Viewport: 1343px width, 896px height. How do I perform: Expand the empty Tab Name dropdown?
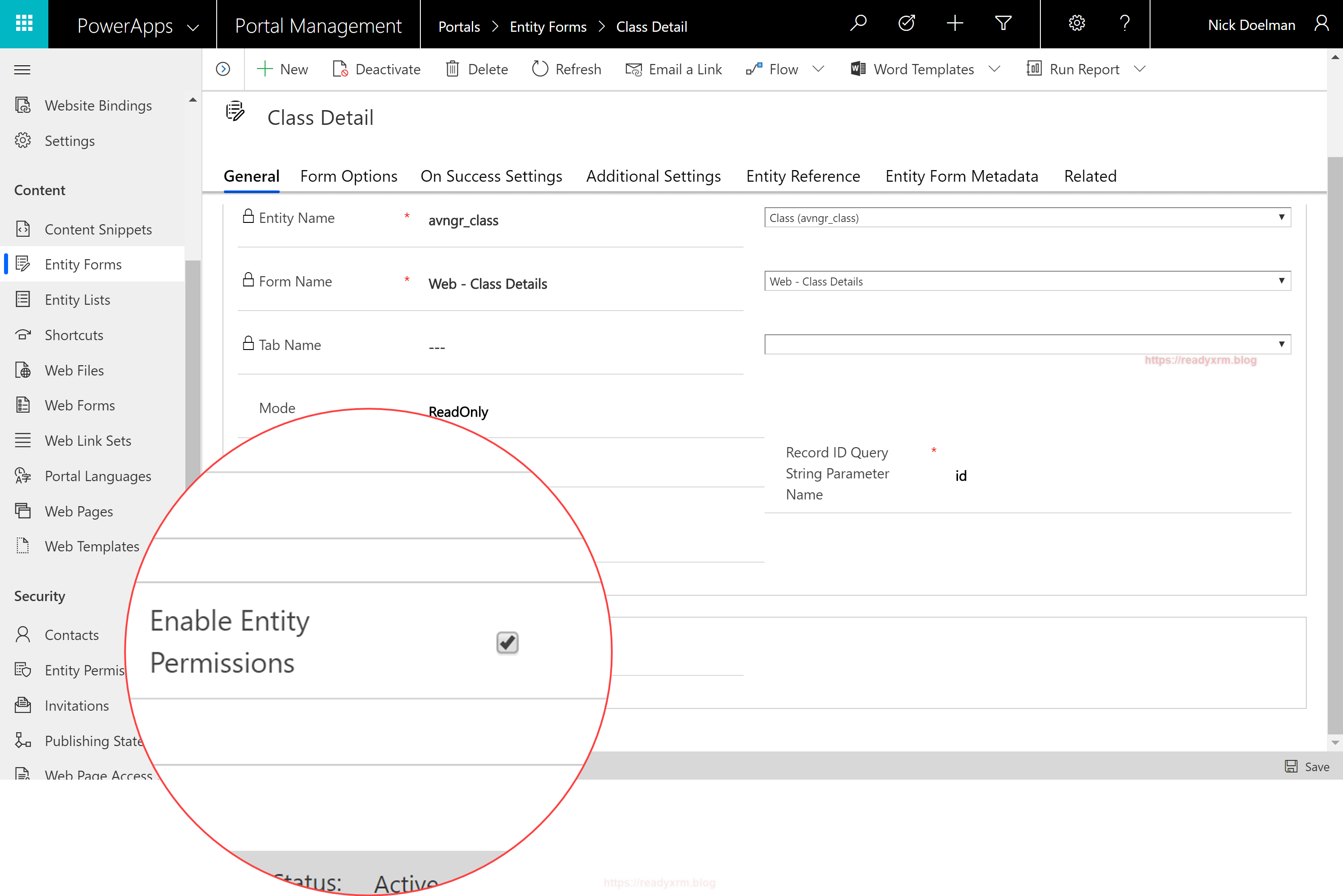1027,345
